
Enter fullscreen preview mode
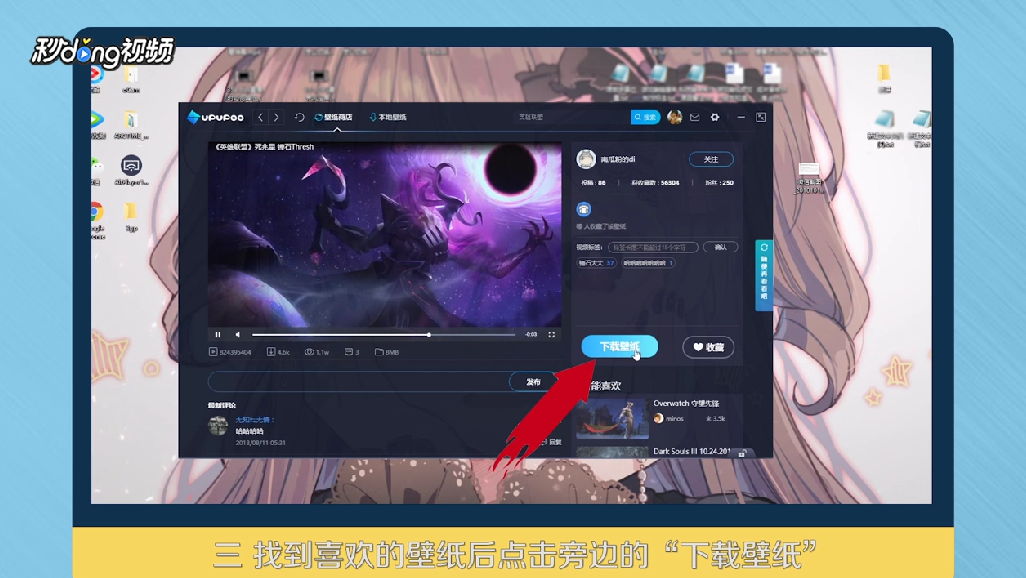[x=552, y=334]
